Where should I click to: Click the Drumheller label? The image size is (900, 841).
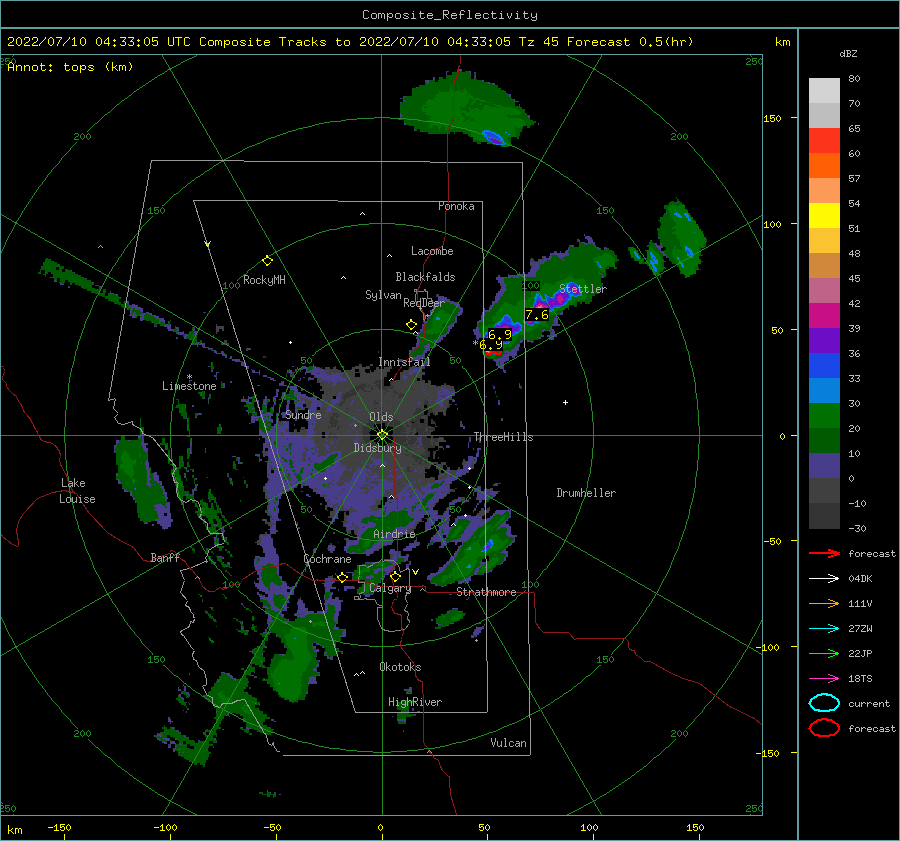point(586,493)
